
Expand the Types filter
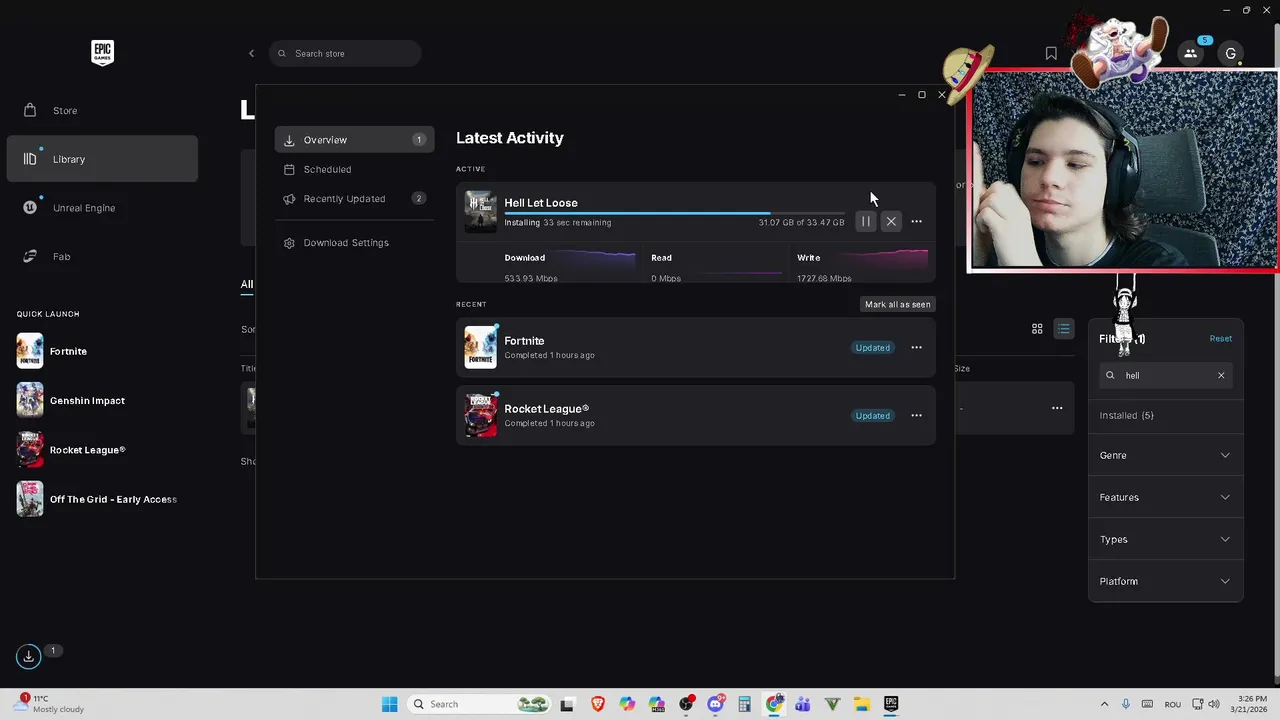[1165, 539]
